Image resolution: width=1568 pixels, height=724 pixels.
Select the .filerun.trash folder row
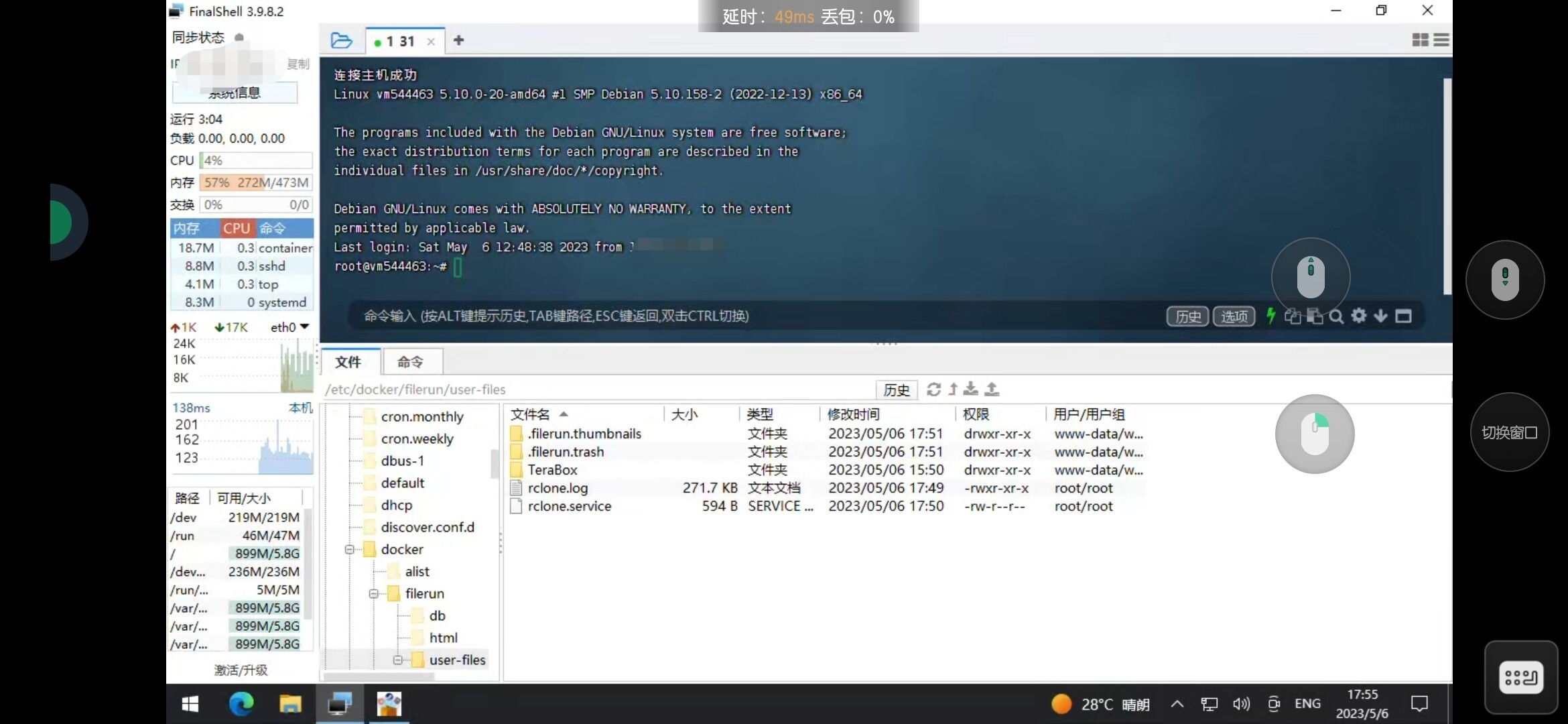click(x=826, y=452)
